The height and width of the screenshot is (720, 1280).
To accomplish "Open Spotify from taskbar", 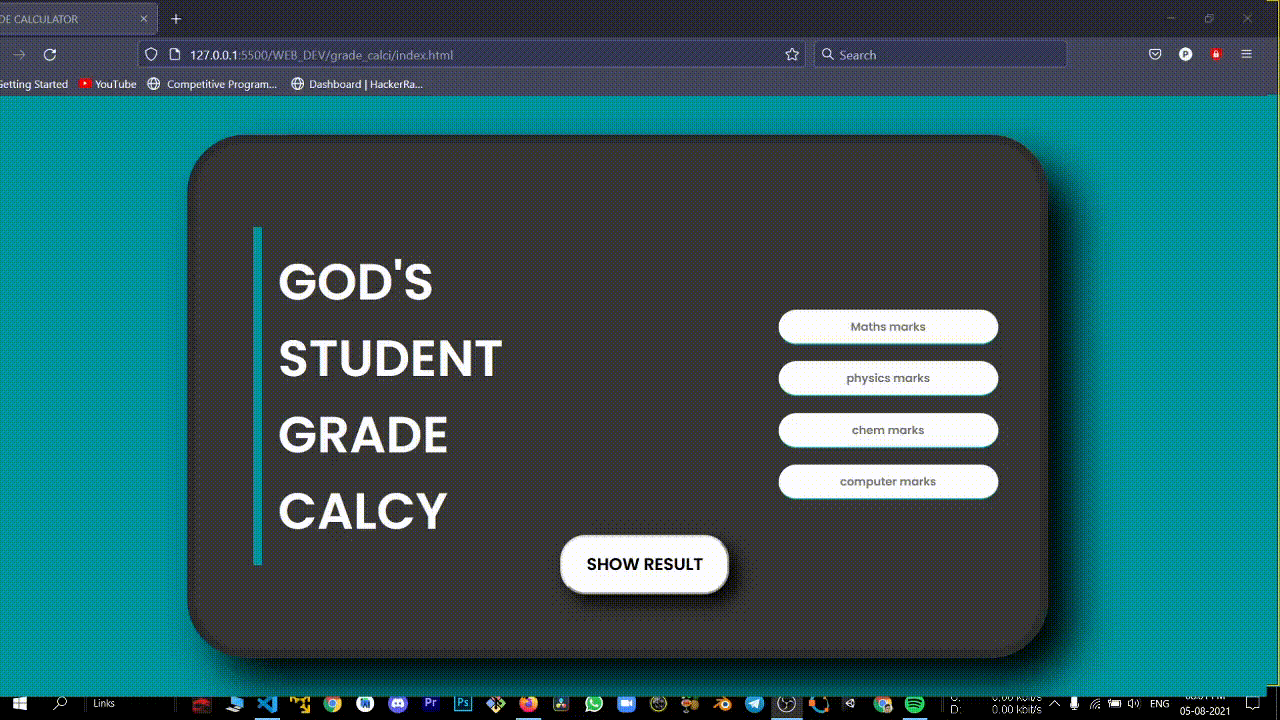I will point(915,704).
